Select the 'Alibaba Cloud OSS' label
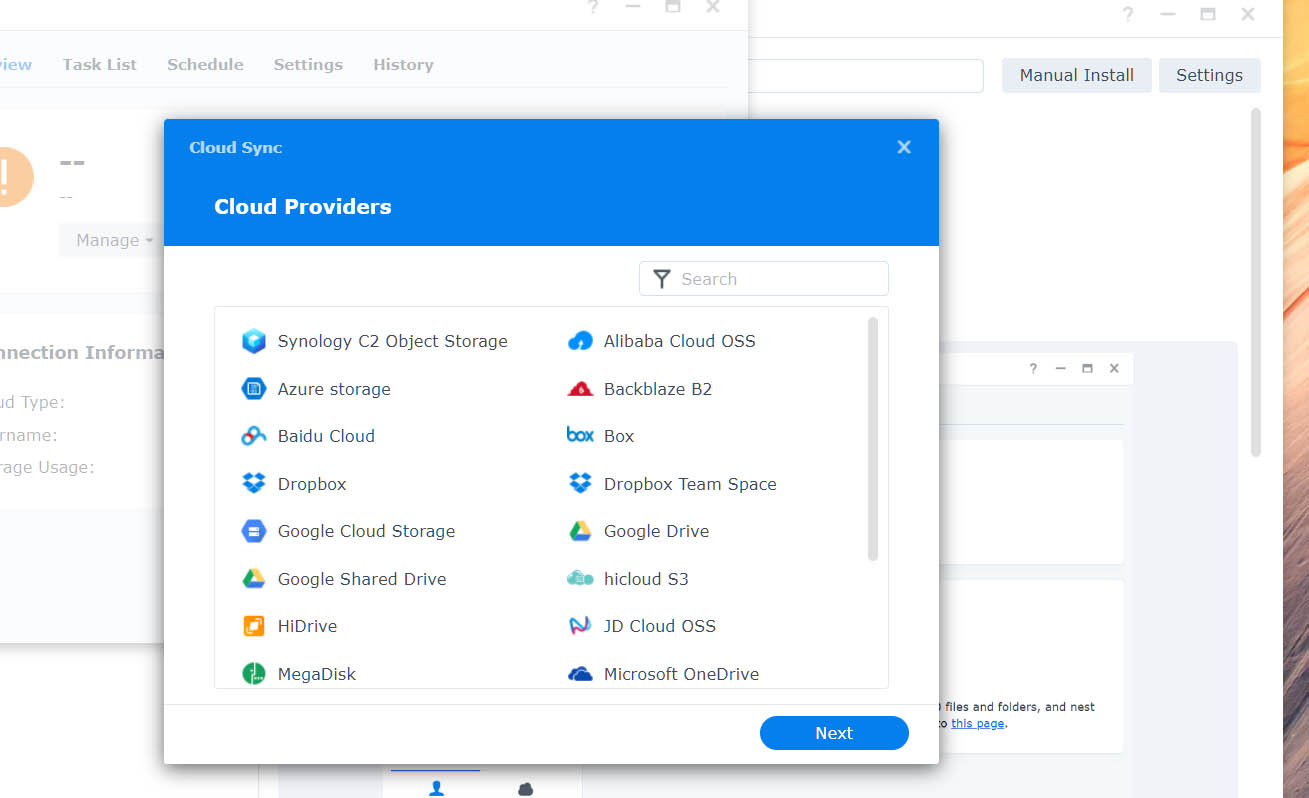 pos(680,341)
